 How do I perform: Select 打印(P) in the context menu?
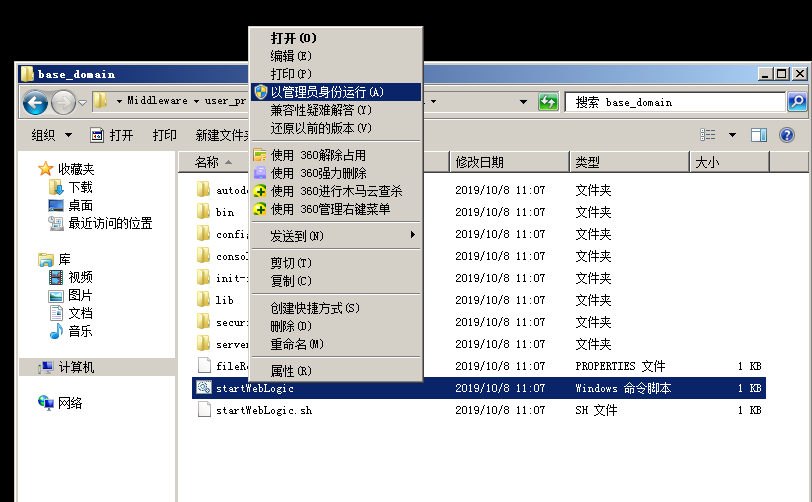336,74
